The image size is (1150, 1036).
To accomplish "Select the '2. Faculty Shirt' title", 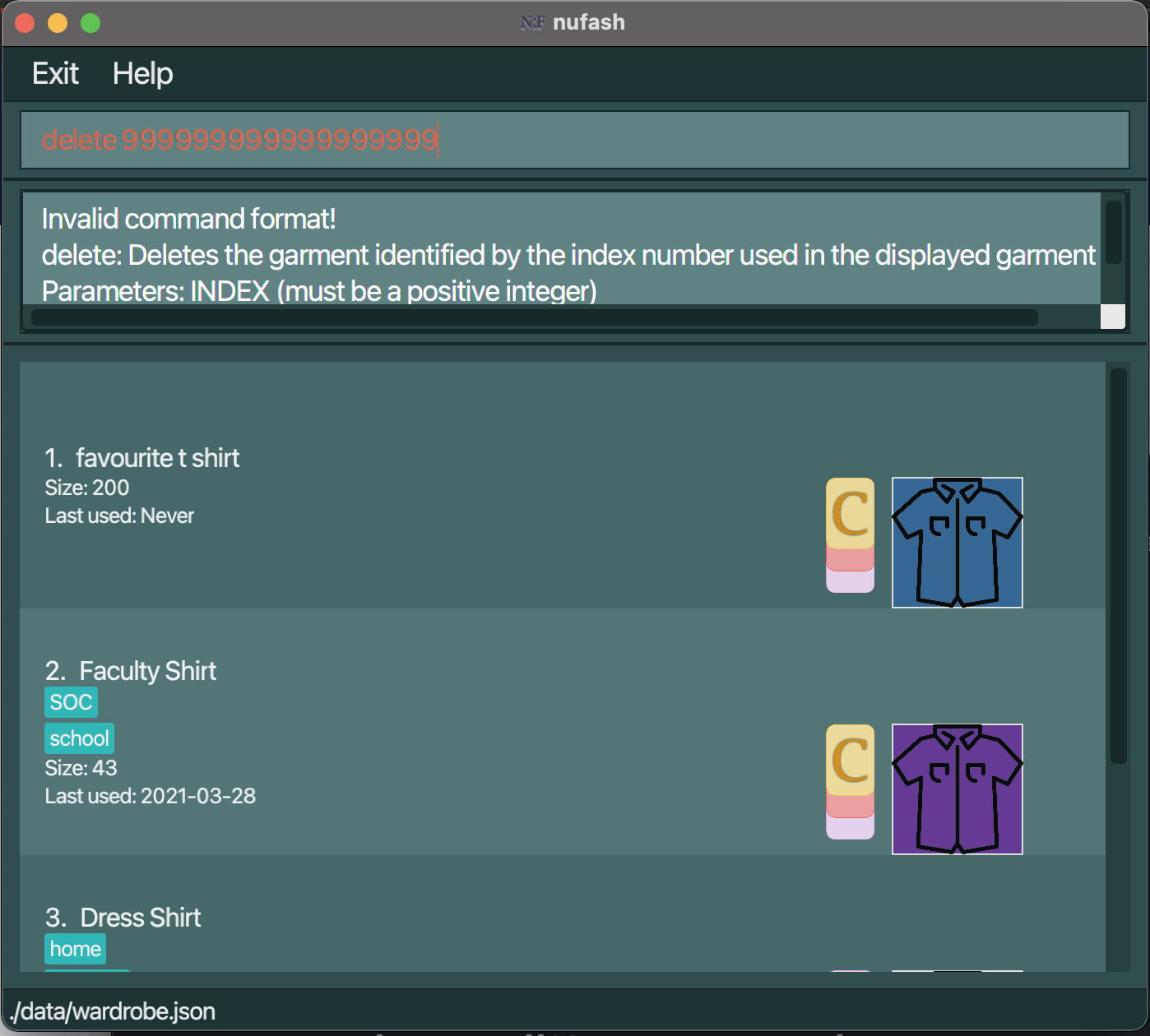I will pyautogui.click(x=131, y=671).
